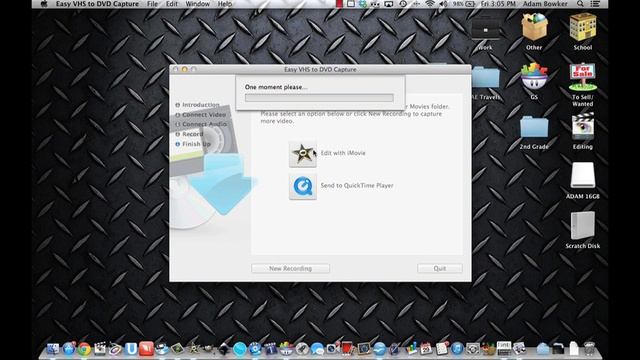
Task: Open the blue U app in Dock
Action: tap(131, 349)
